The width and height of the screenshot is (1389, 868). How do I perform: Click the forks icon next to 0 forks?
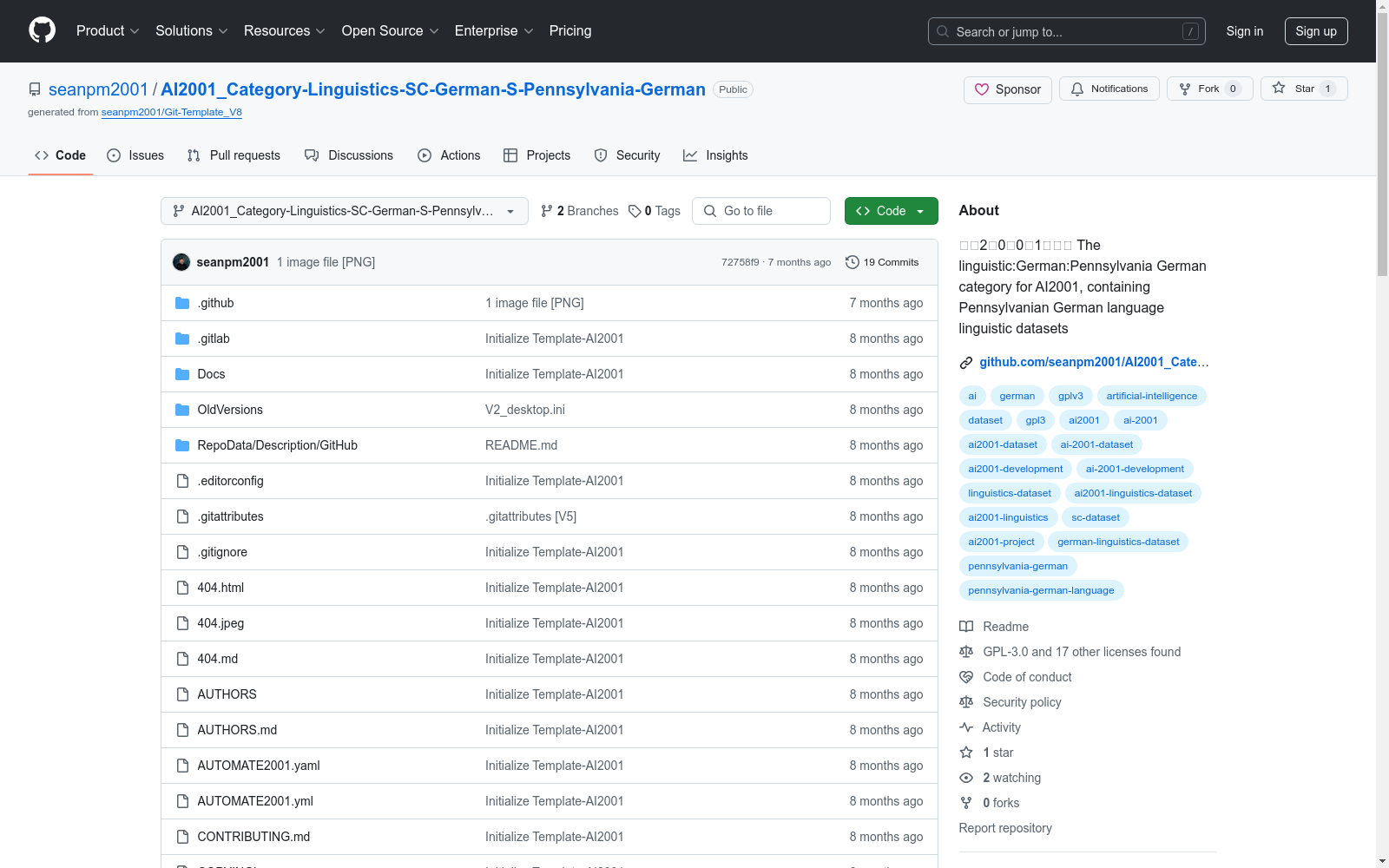pyautogui.click(x=966, y=803)
